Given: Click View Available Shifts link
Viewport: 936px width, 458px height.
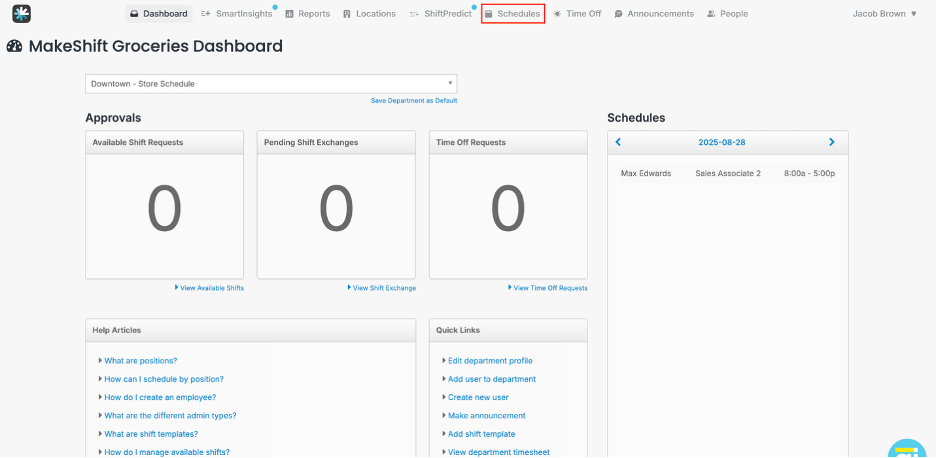Looking at the screenshot, I should click(211, 288).
